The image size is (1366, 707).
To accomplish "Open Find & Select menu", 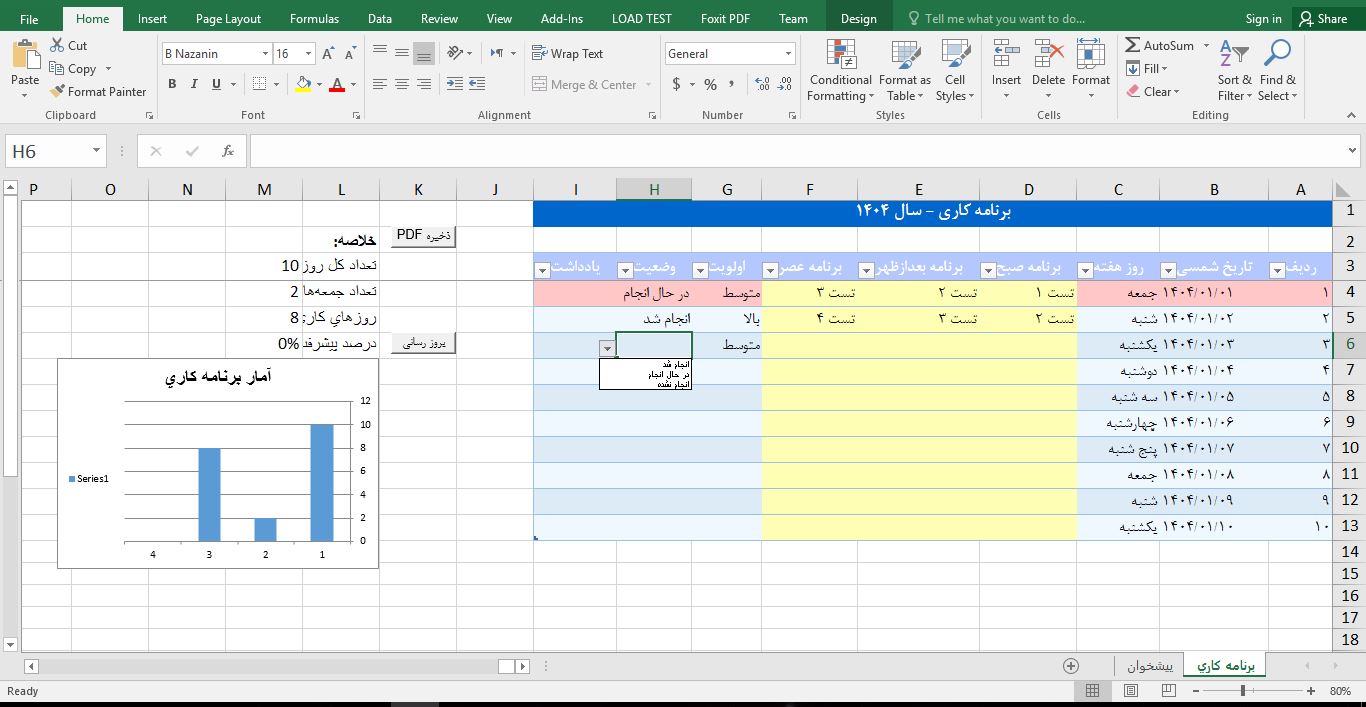I will [1277, 70].
